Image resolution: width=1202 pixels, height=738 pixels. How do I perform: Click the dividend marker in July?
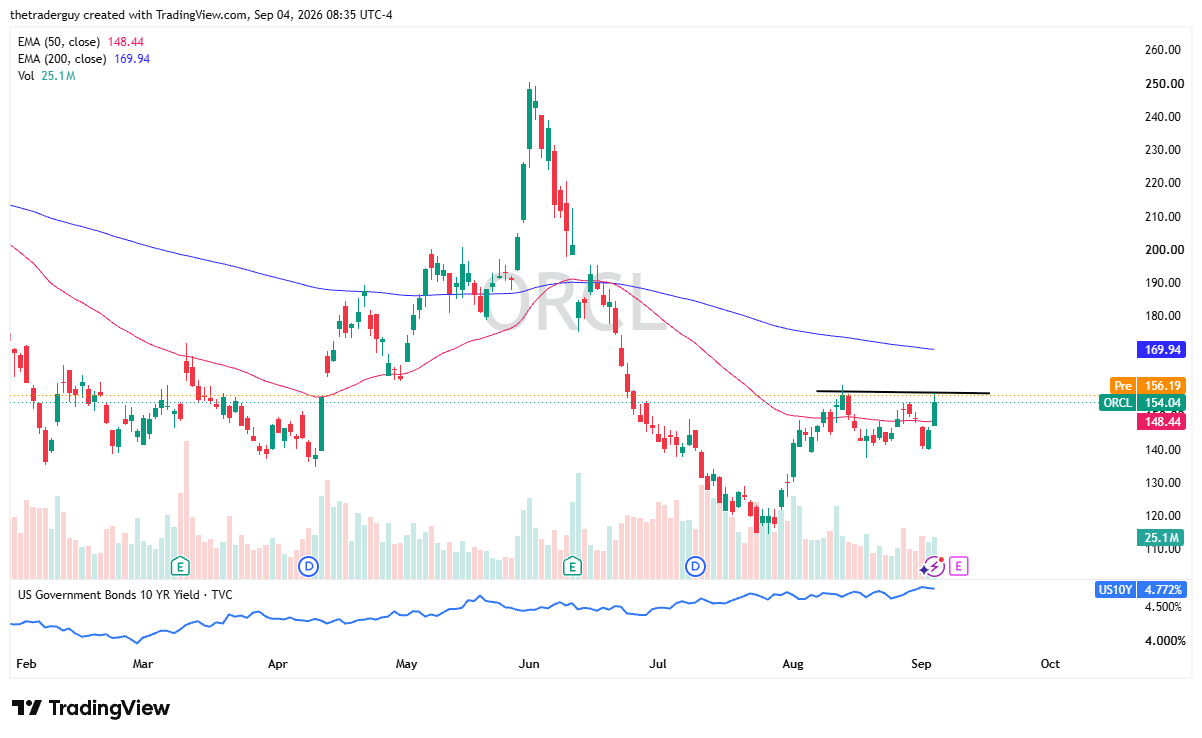point(696,567)
